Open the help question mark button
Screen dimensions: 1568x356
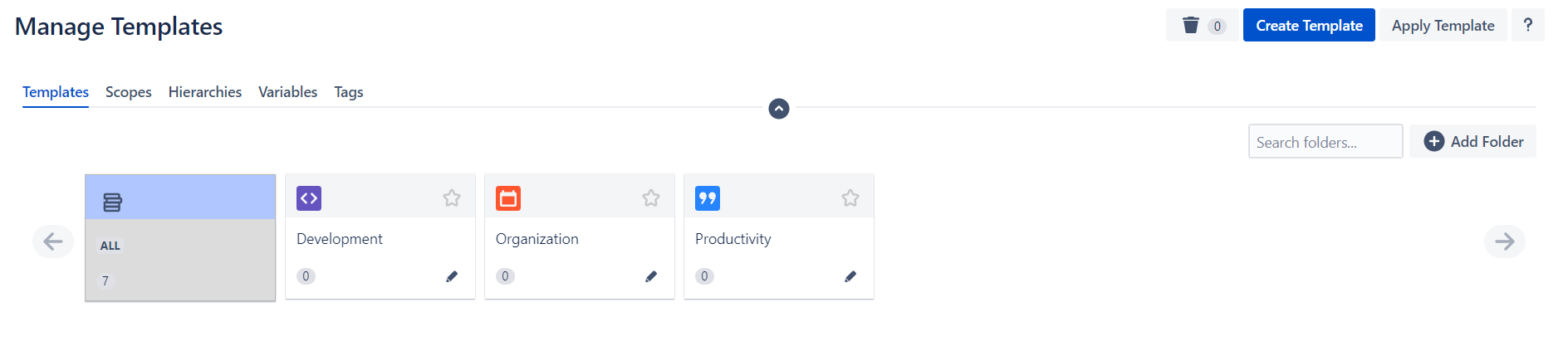[1527, 25]
